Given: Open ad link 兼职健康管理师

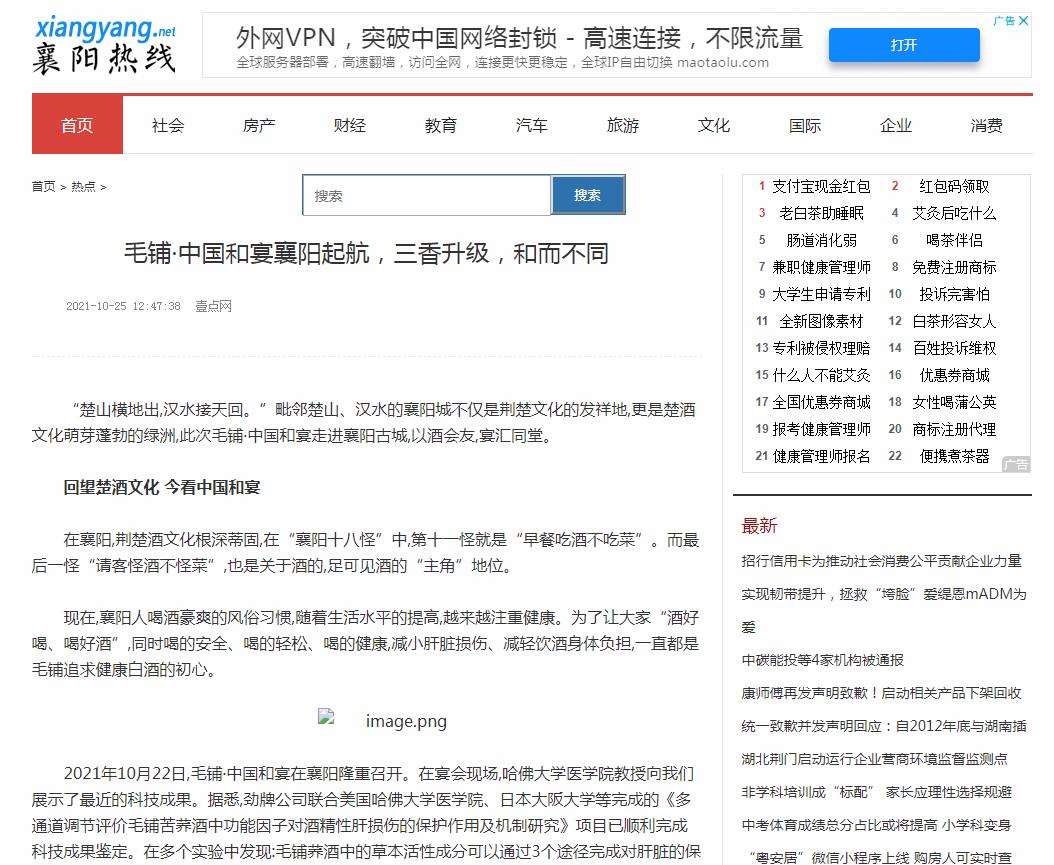Looking at the screenshot, I should (821, 267).
